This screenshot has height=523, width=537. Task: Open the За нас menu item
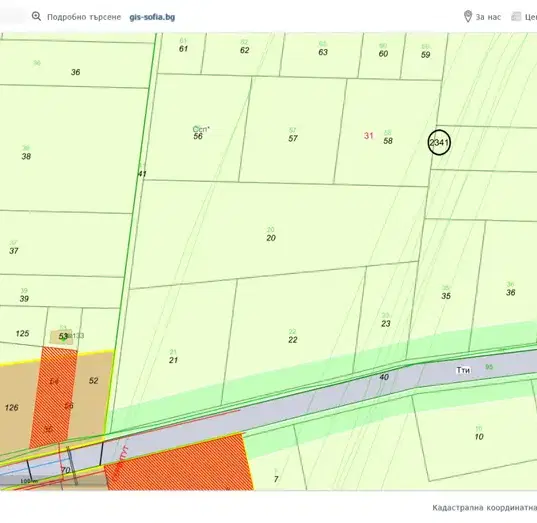(x=488, y=17)
